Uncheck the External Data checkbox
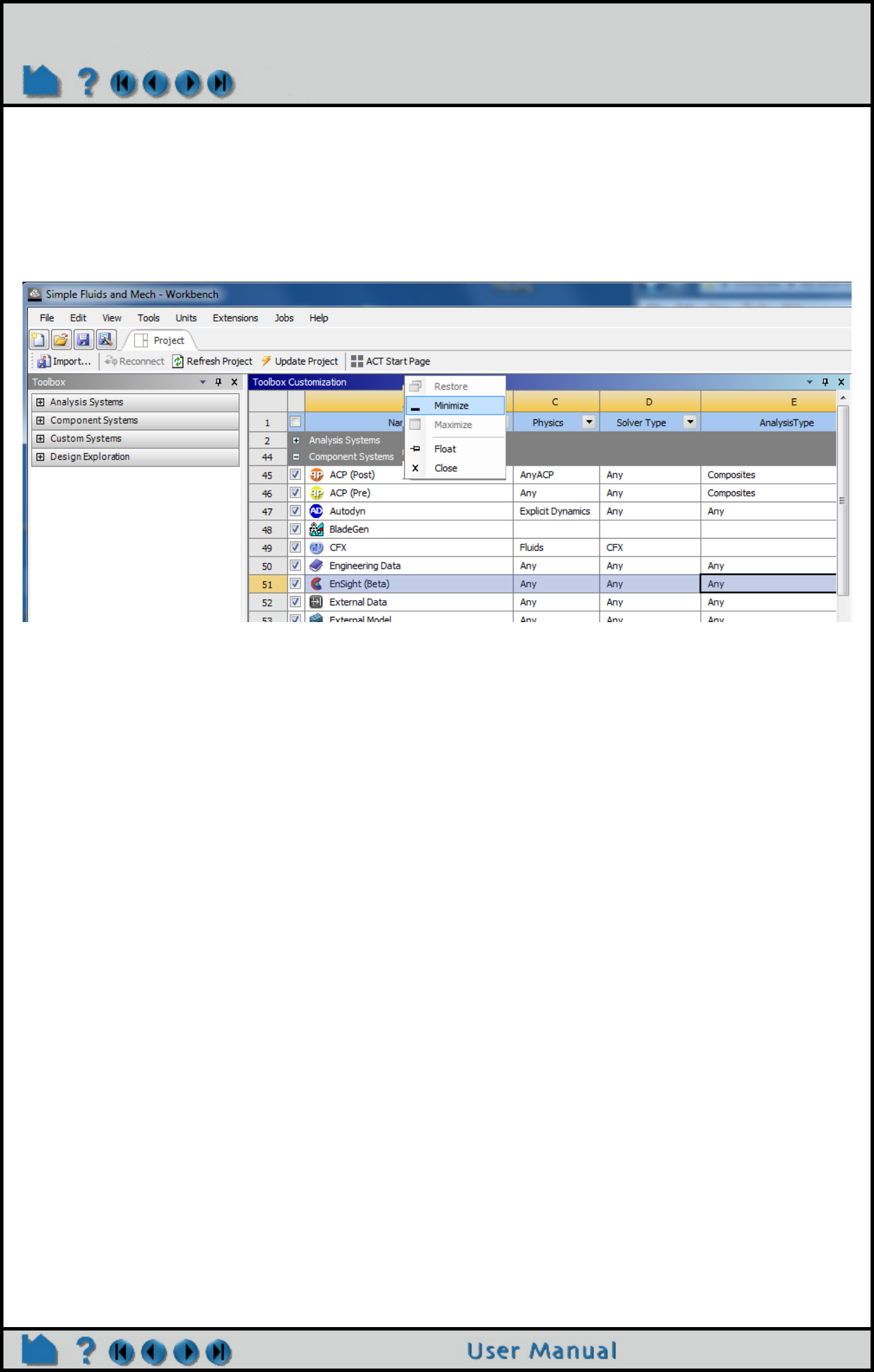Viewport: 874px width, 1372px height. [x=295, y=602]
